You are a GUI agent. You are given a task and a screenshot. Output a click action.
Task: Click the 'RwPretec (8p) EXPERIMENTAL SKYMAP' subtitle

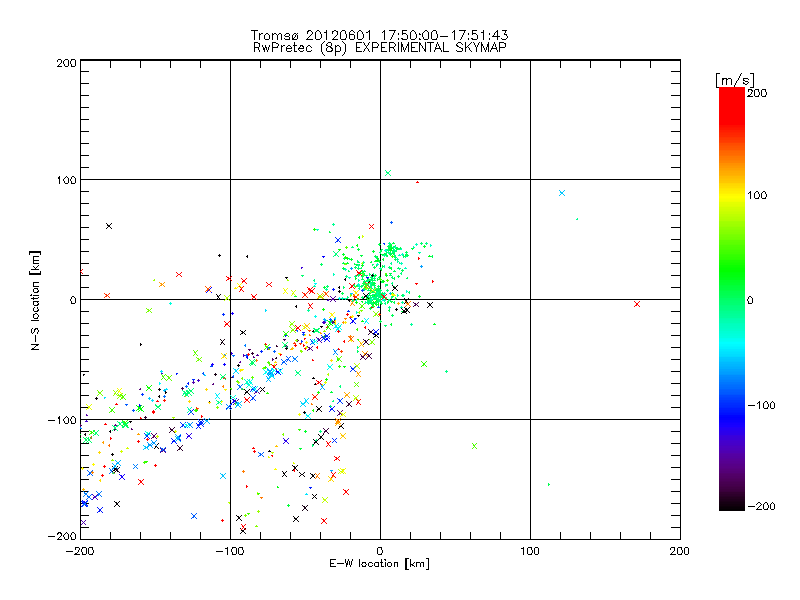coord(380,48)
